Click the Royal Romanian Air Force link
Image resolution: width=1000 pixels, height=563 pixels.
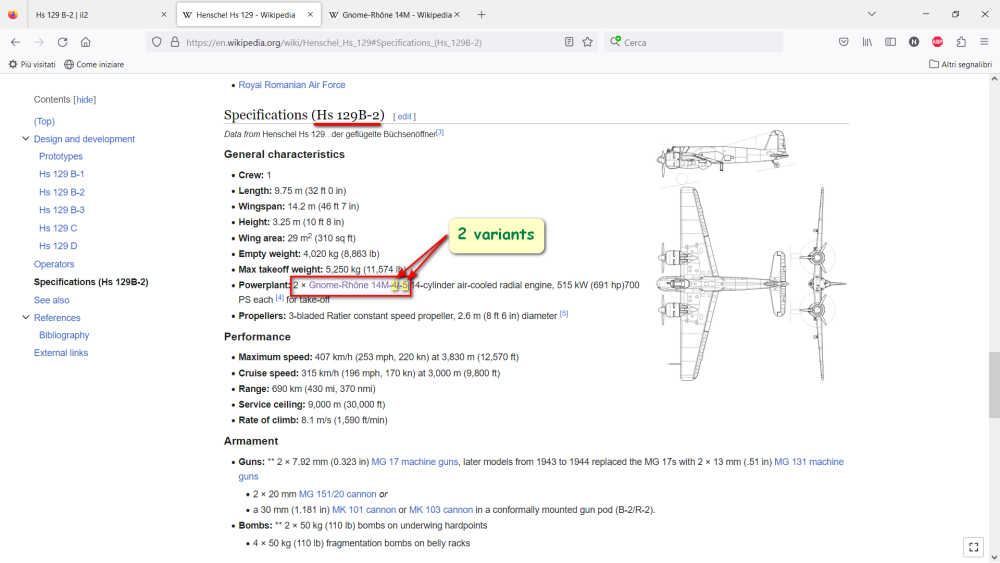pos(291,85)
